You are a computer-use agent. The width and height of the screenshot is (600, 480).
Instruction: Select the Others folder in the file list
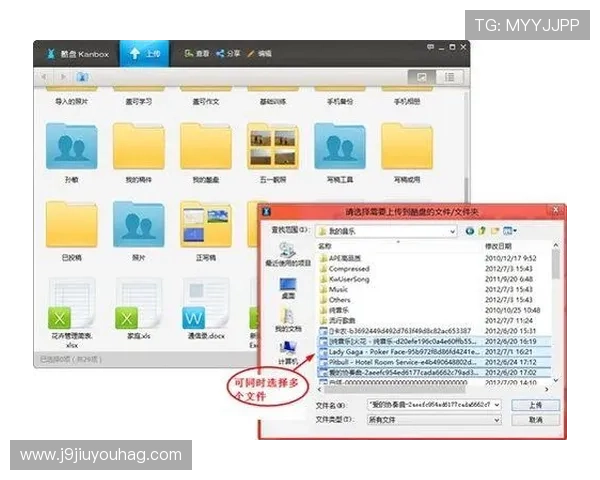click(x=335, y=300)
